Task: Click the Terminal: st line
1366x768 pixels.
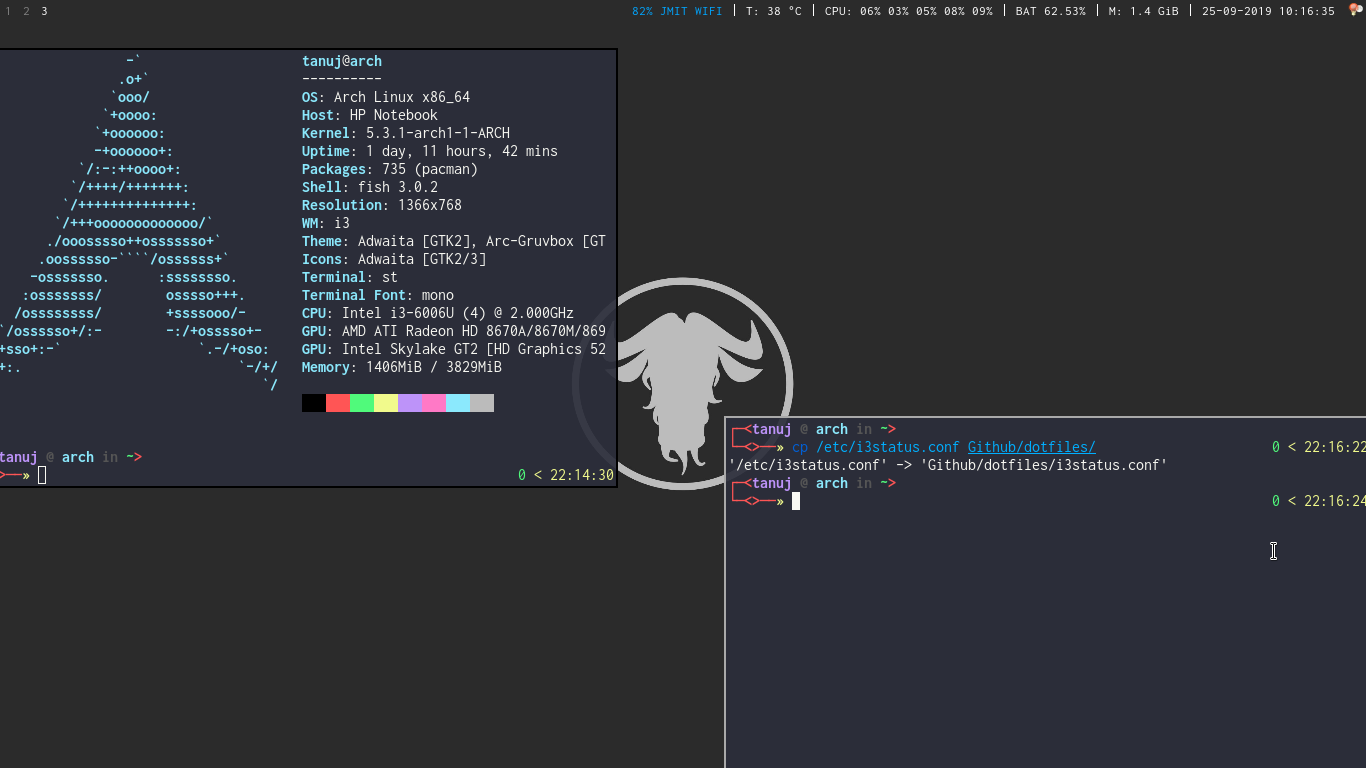Action: click(350, 277)
